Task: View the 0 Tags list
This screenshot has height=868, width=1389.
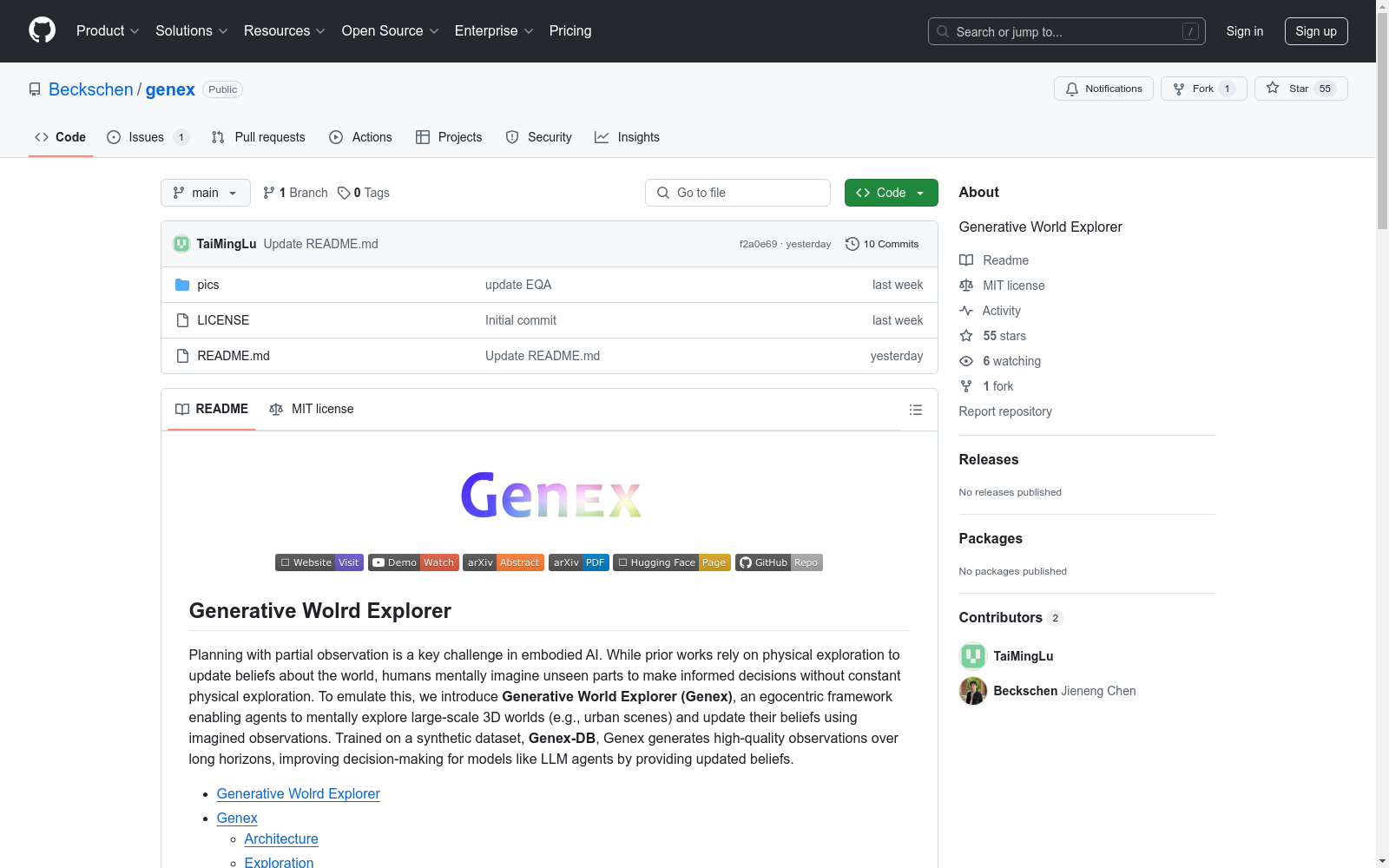Action: [364, 193]
